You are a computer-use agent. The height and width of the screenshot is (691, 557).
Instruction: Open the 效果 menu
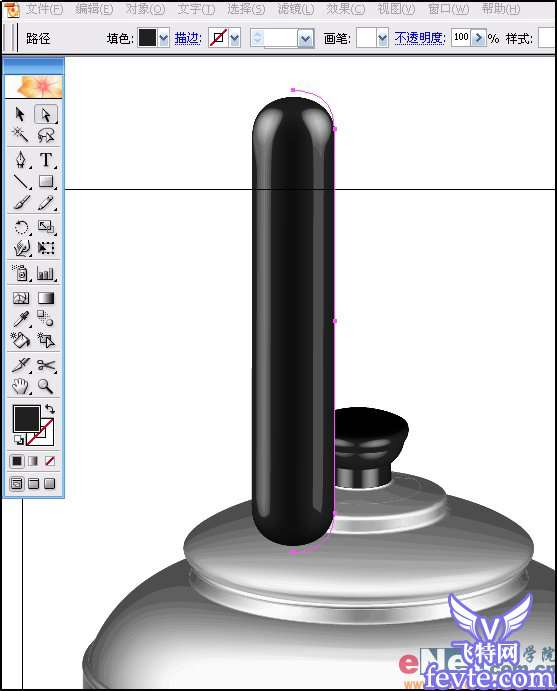346,9
